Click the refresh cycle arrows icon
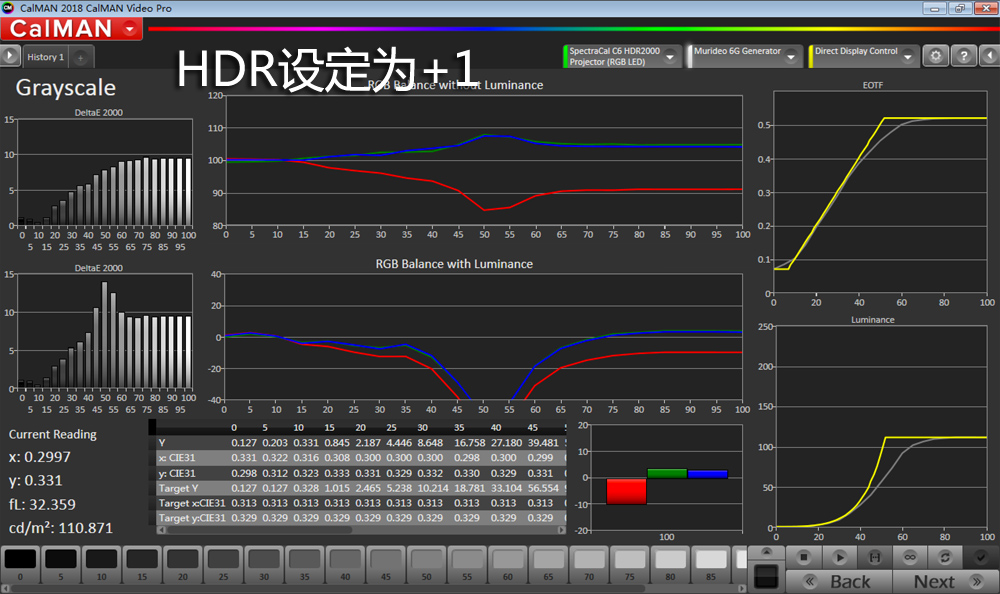Screen dimensions: 1000x594 [944, 556]
